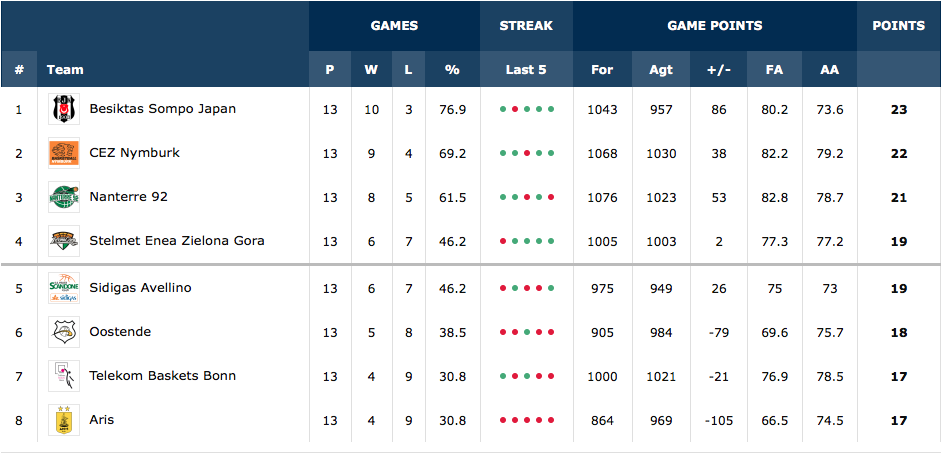The width and height of the screenshot is (941, 453).
Task: Click the FA column header
Action: pos(774,70)
